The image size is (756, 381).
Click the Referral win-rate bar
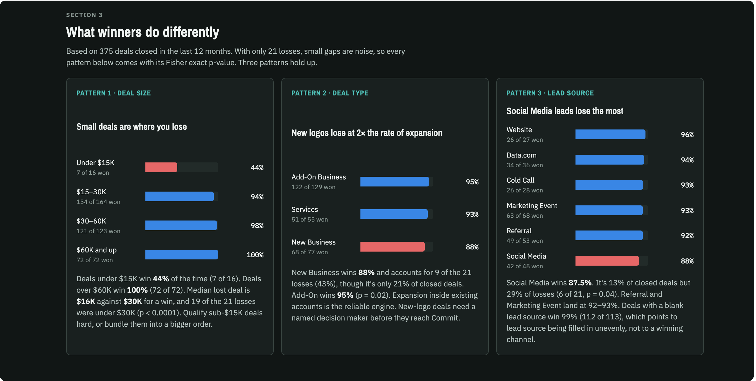[x=611, y=235]
